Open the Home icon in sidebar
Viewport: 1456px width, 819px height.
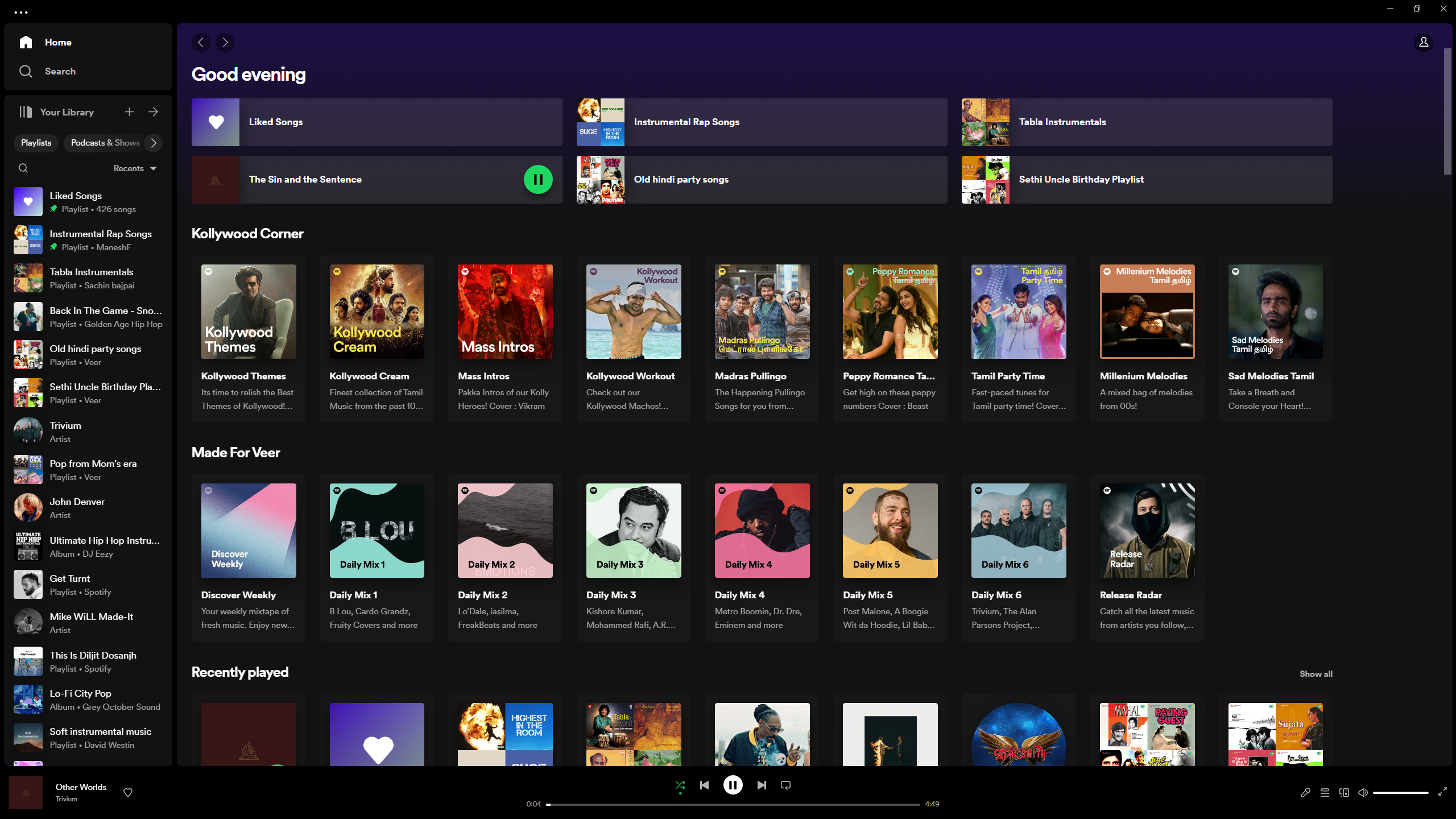26,42
